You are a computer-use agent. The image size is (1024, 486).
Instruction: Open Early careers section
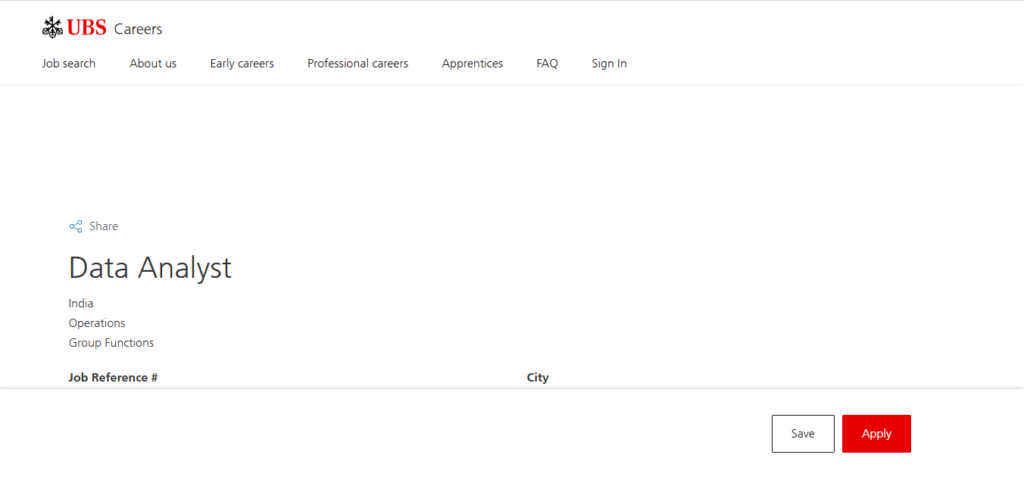point(242,63)
